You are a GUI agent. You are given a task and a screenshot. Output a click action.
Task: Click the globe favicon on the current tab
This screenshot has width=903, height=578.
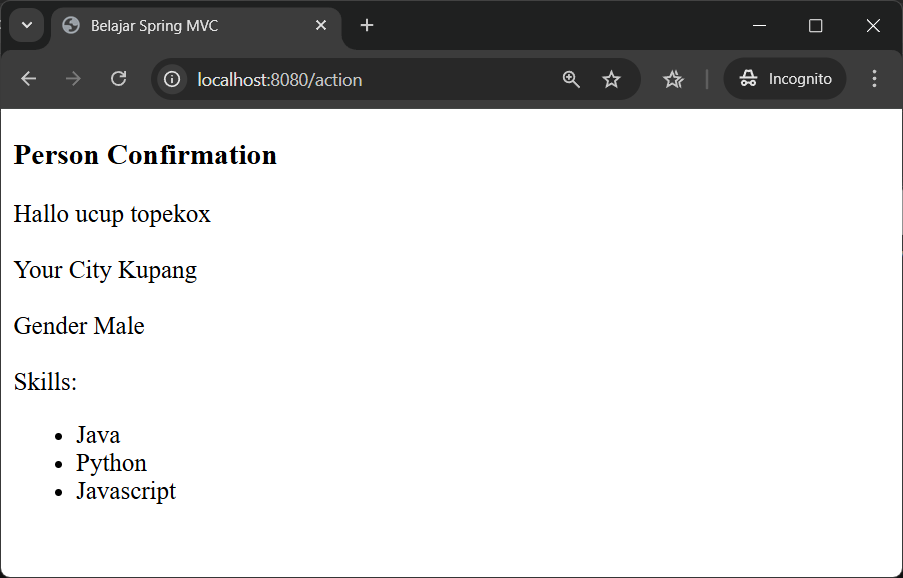point(69,26)
